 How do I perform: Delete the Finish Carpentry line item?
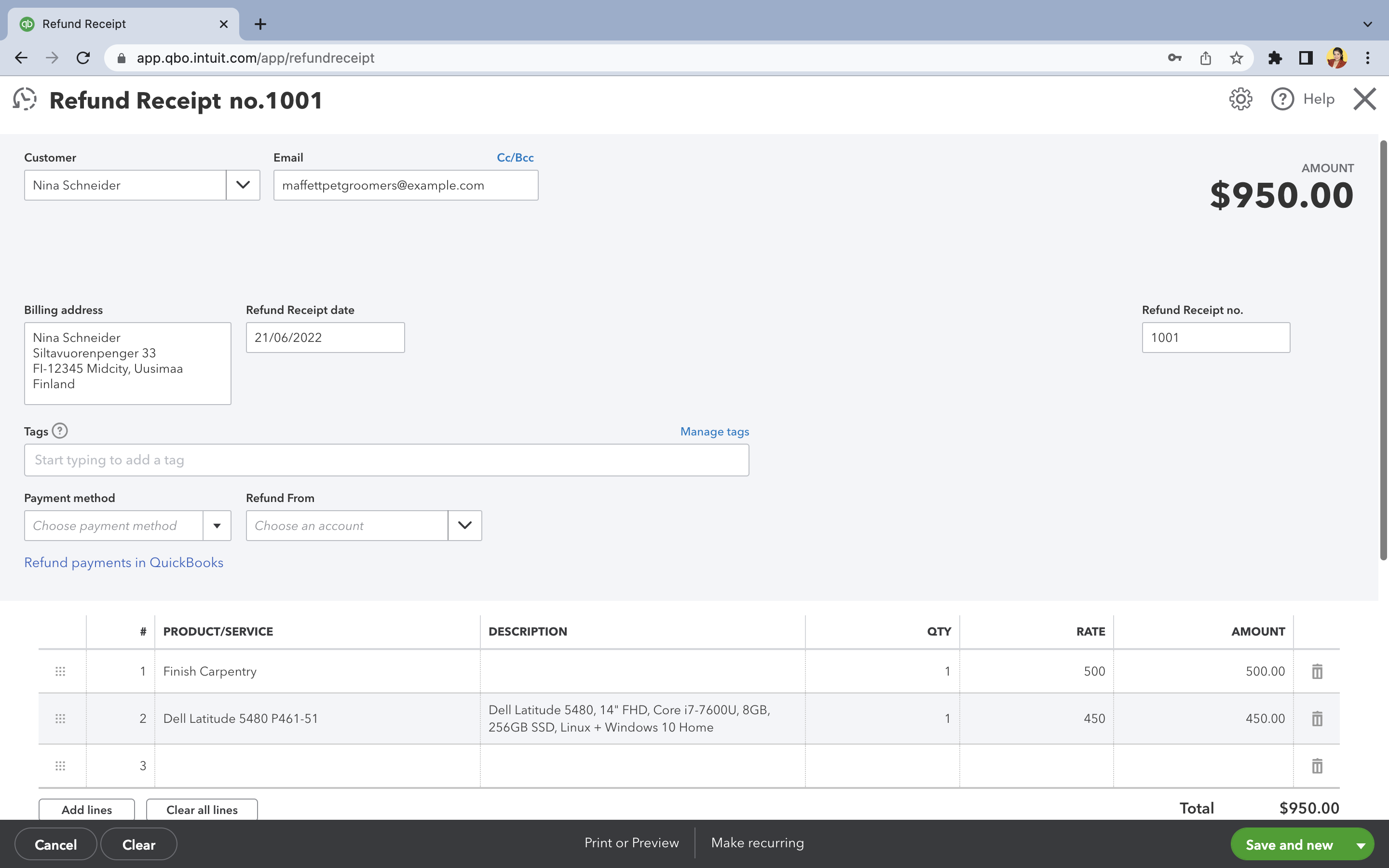(1317, 671)
